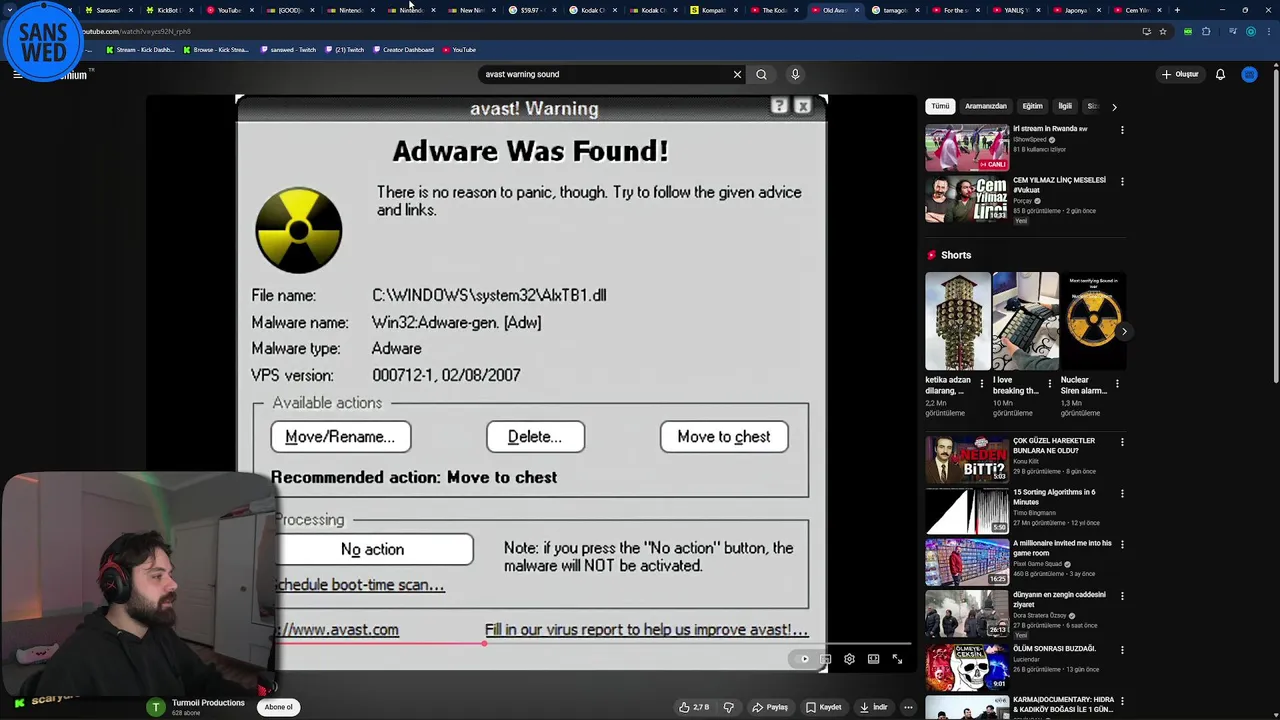This screenshot has height=720, width=1280.
Task: Open the YouTube account avatar menu
Action: (x=1249, y=74)
